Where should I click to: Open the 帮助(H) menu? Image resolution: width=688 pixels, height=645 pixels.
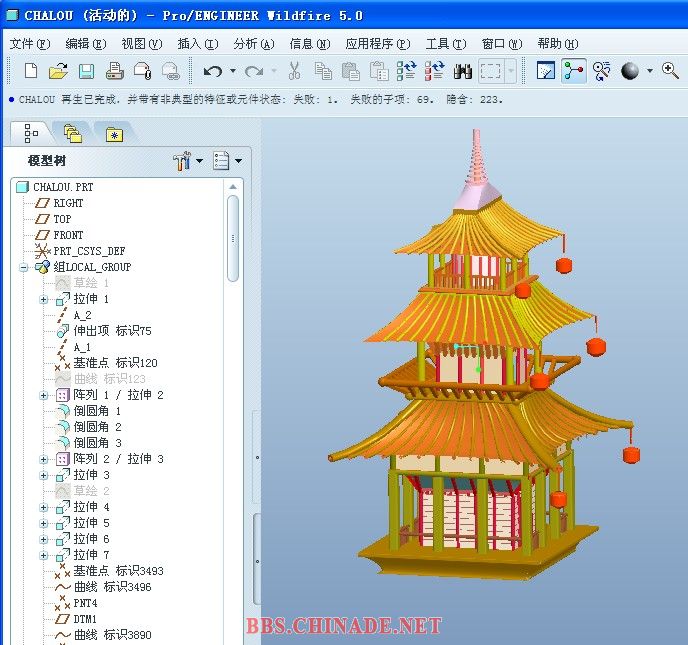click(558, 44)
